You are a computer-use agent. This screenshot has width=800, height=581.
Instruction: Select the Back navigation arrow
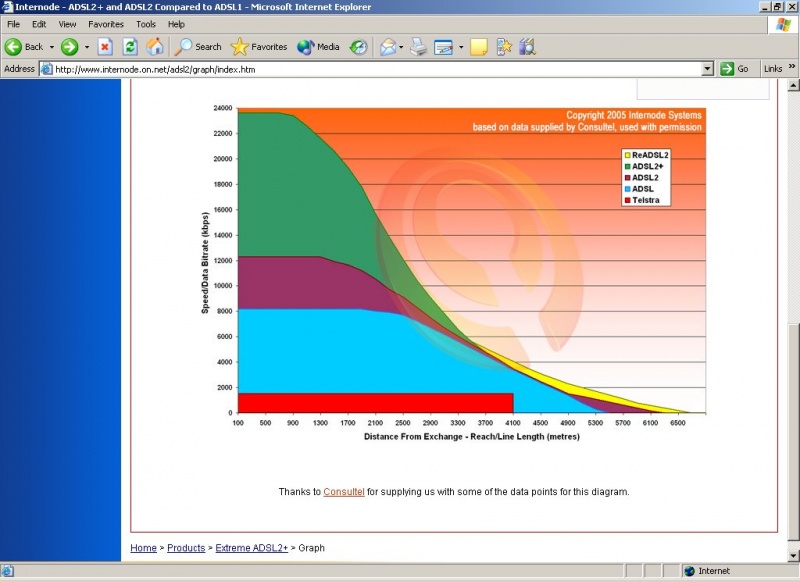(15, 46)
